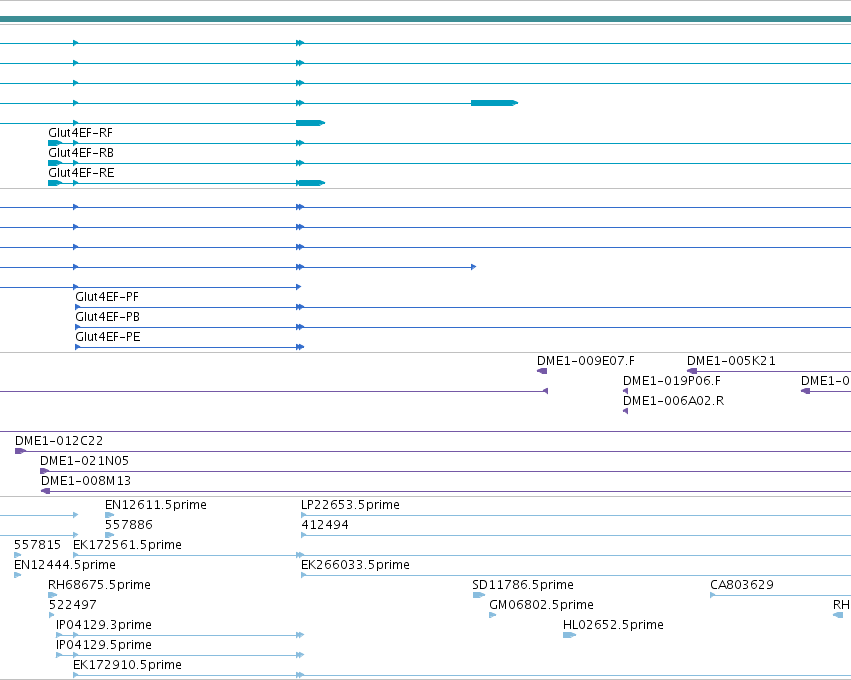Click the DME1-012C22 purple arrow glyph
The height and width of the screenshot is (680, 851).
coord(20,451)
